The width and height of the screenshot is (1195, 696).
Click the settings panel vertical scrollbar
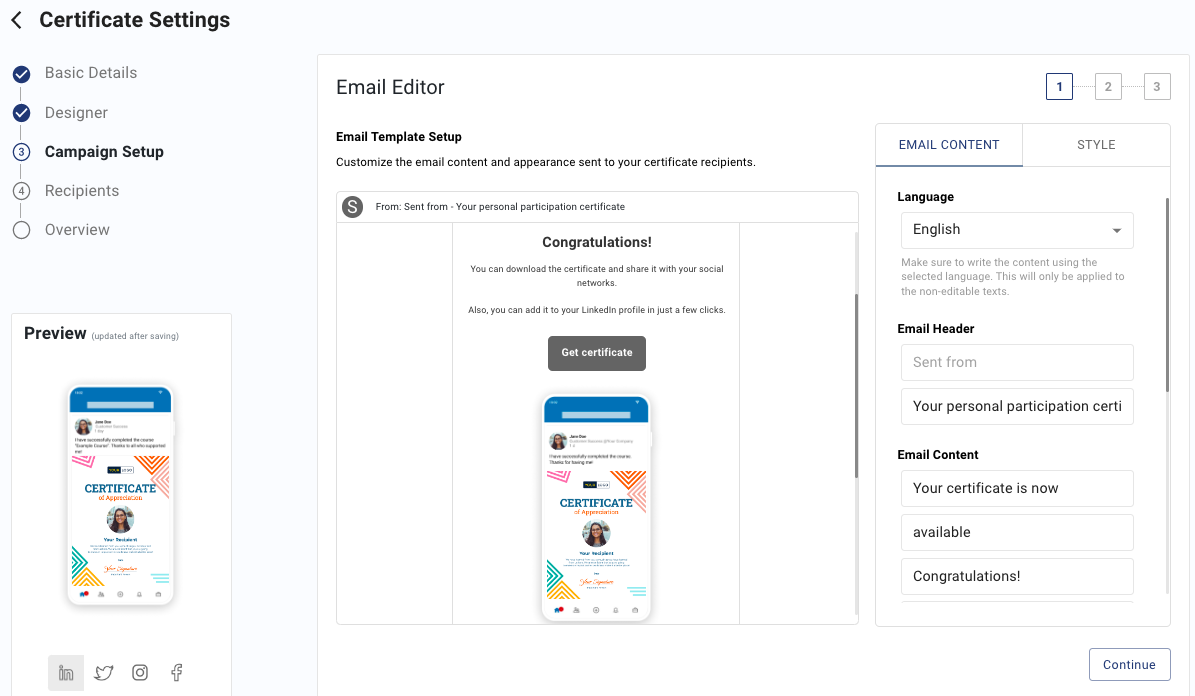tap(1167, 296)
